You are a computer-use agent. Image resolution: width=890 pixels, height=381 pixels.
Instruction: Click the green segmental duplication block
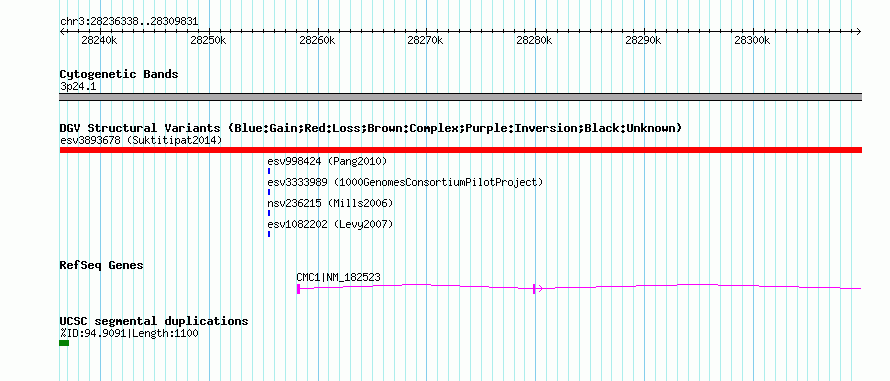[64, 343]
